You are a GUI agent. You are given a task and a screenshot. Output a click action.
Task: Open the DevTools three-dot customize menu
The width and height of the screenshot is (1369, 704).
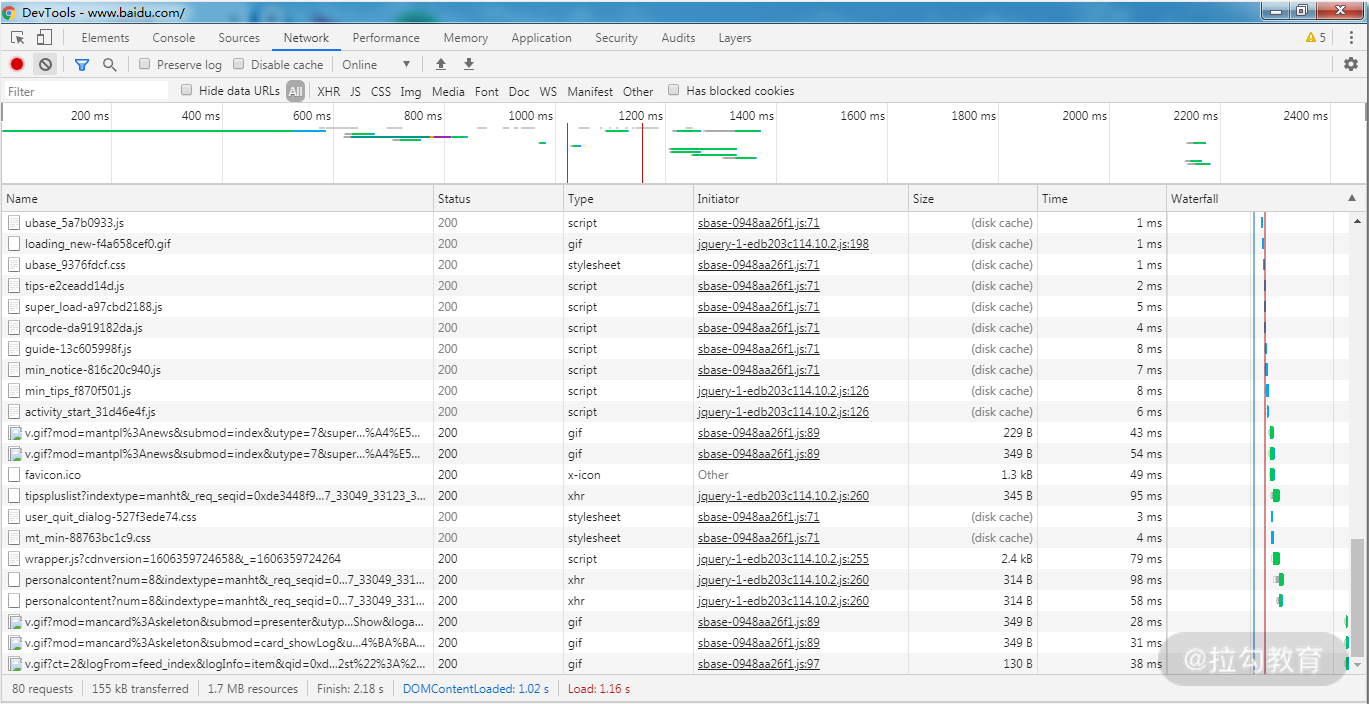click(x=1351, y=38)
